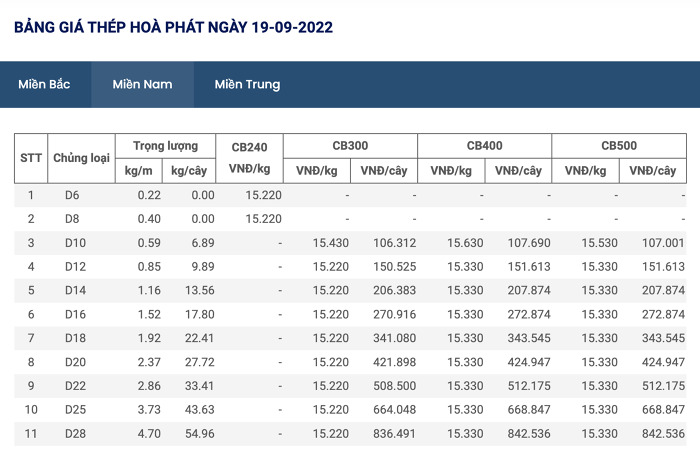This screenshot has height=461, width=700.
Task: Click the CB300 group header
Action: pyautogui.click(x=350, y=146)
